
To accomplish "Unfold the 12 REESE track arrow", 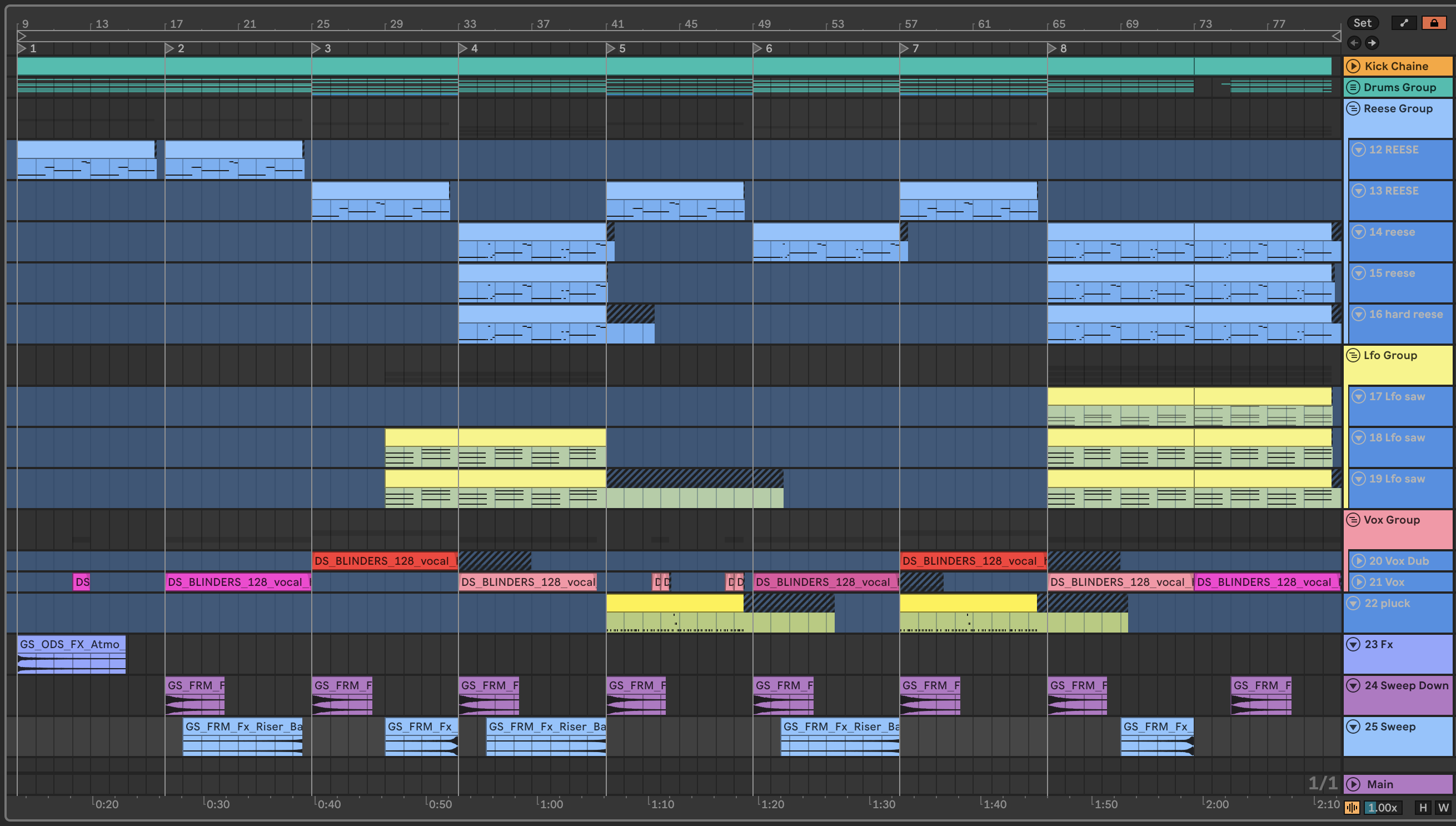I will (1358, 150).
